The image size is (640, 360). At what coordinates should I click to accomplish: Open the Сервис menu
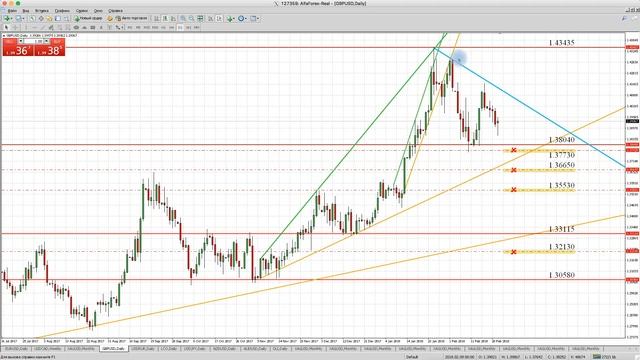click(x=82, y=11)
